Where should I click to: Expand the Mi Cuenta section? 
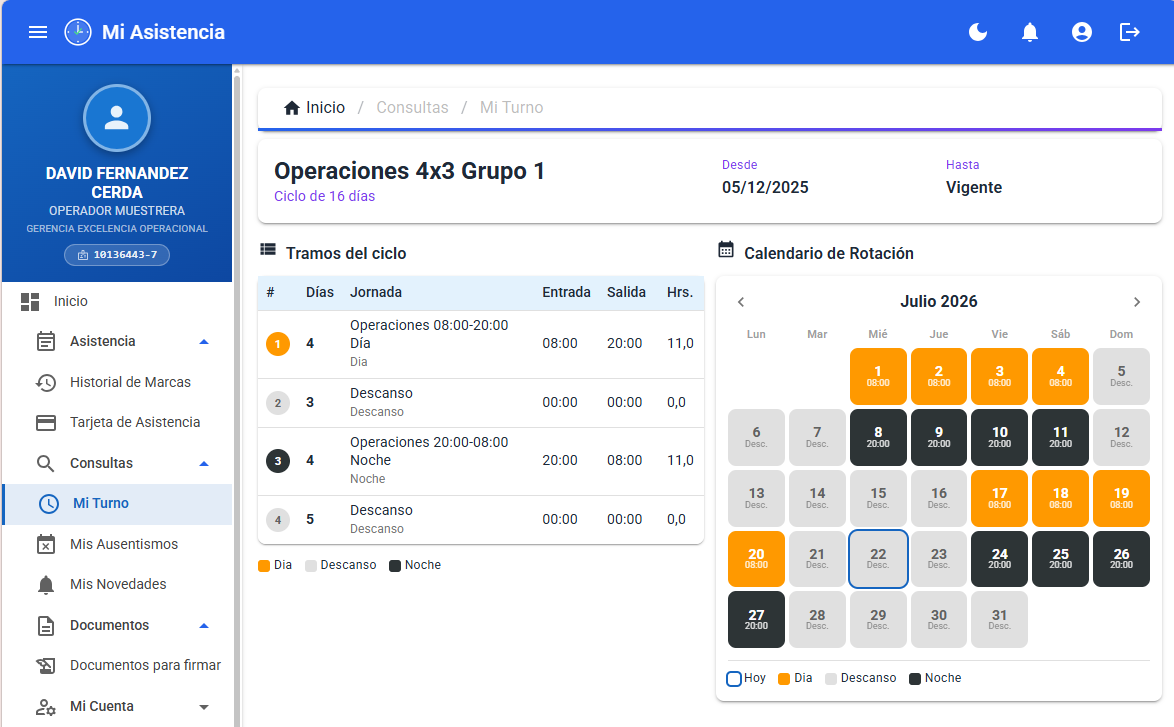click(x=204, y=707)
